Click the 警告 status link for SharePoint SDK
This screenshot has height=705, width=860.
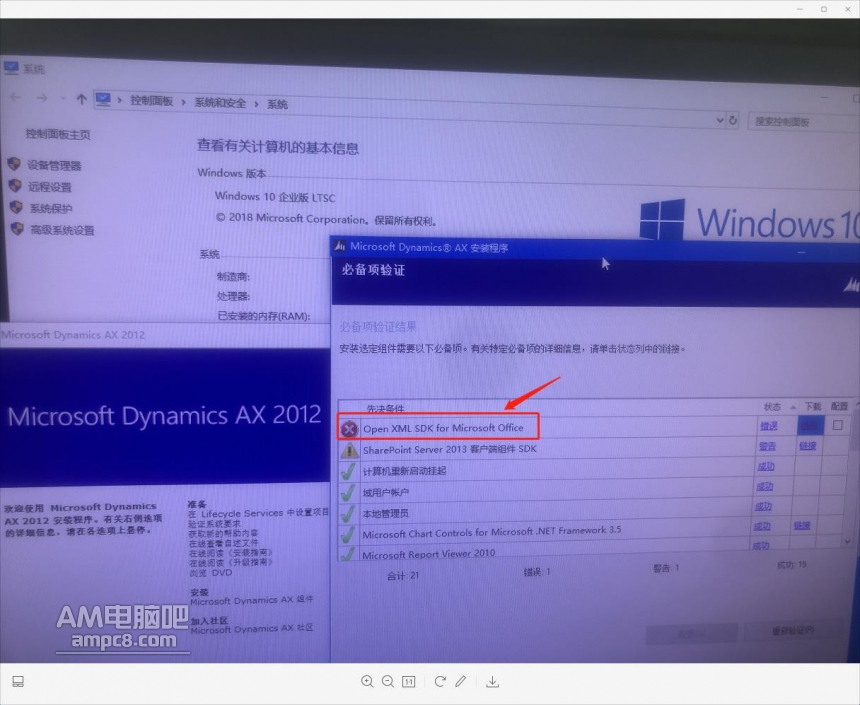click(767, 446)
